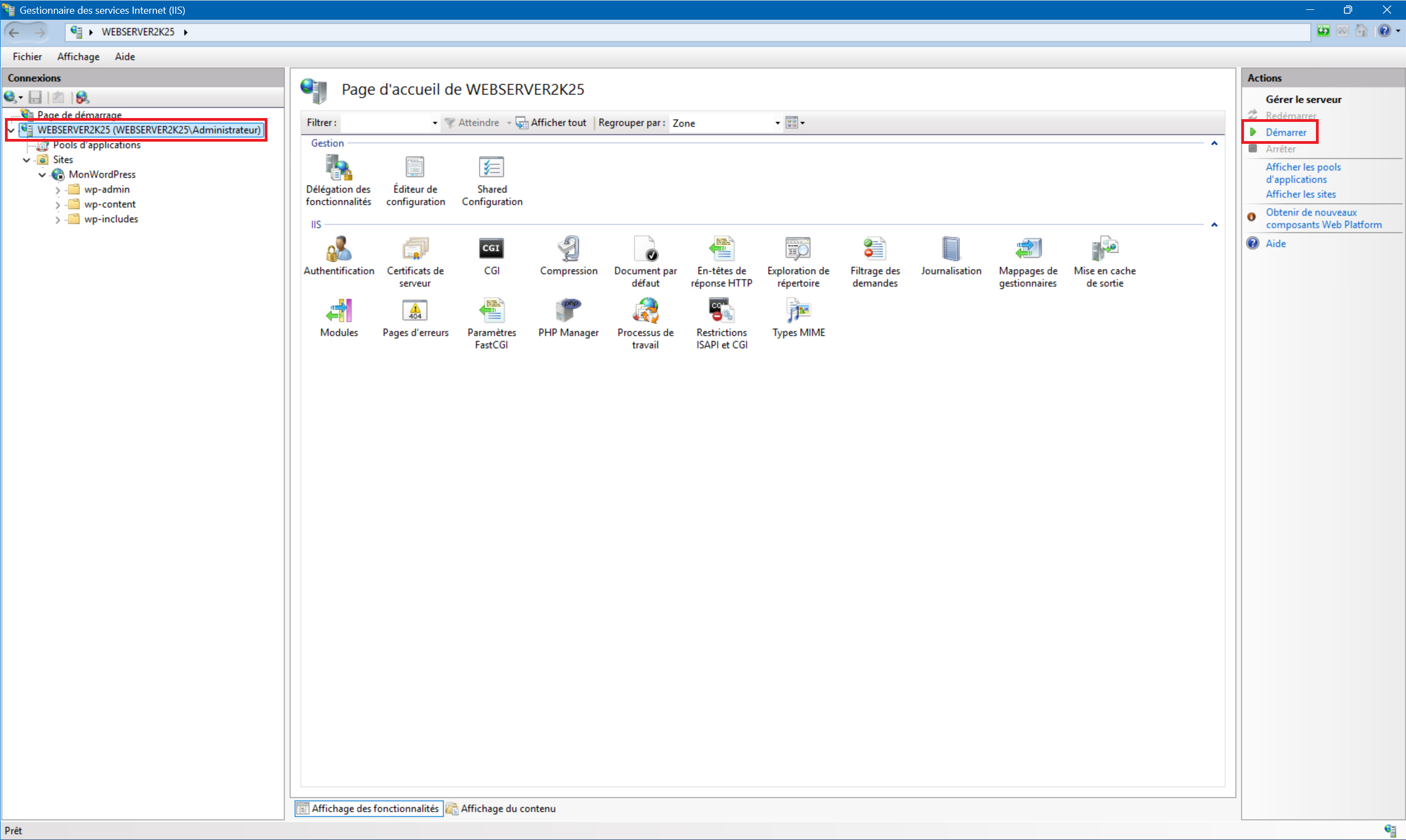Click in the Filtrer input field
Viewport: 1406px width, 840px height.
pos(385,124)
